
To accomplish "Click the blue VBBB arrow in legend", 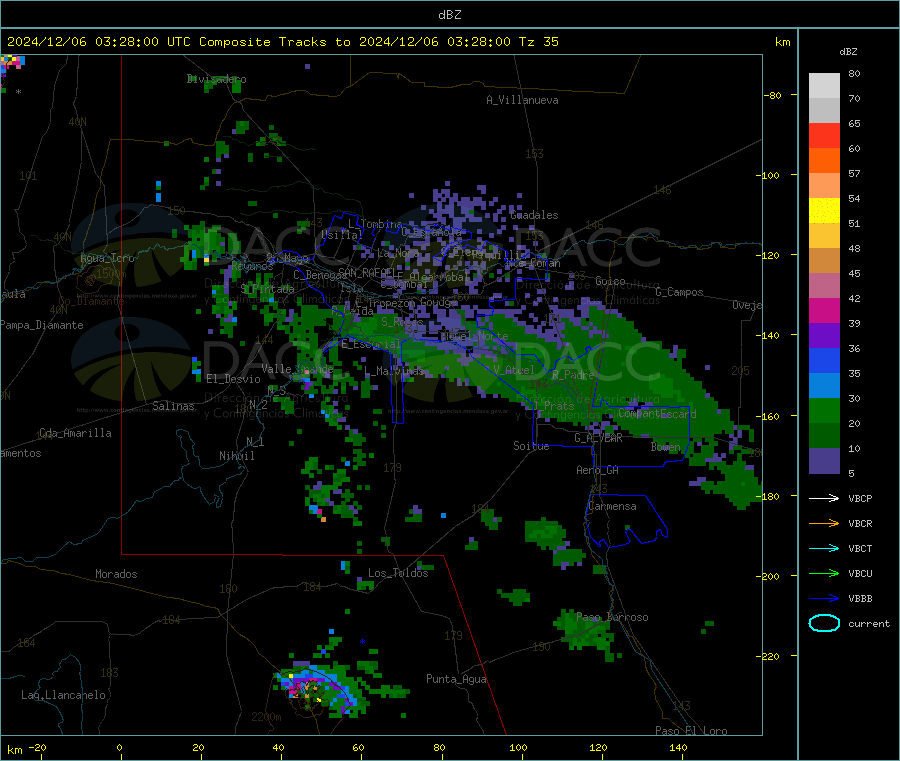I will coord(824,598).
